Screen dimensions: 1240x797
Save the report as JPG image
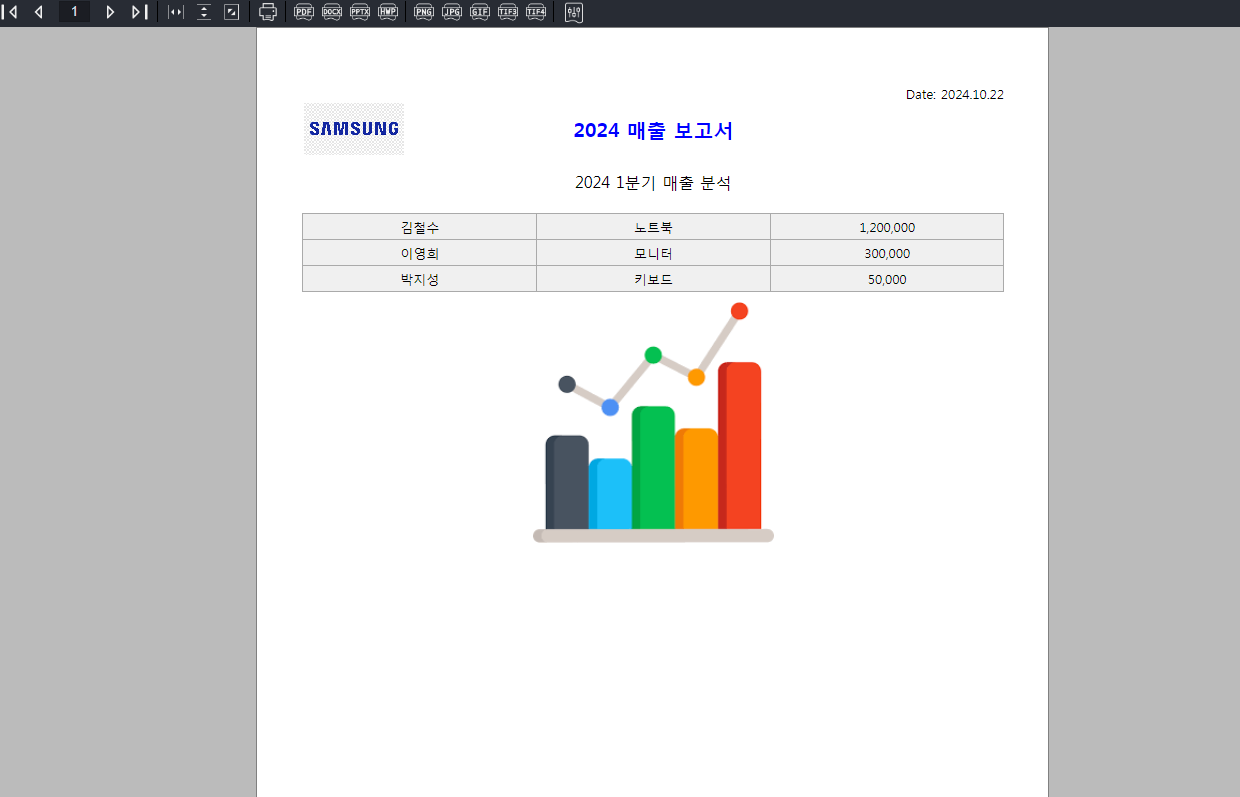click(x=452, y=12)
